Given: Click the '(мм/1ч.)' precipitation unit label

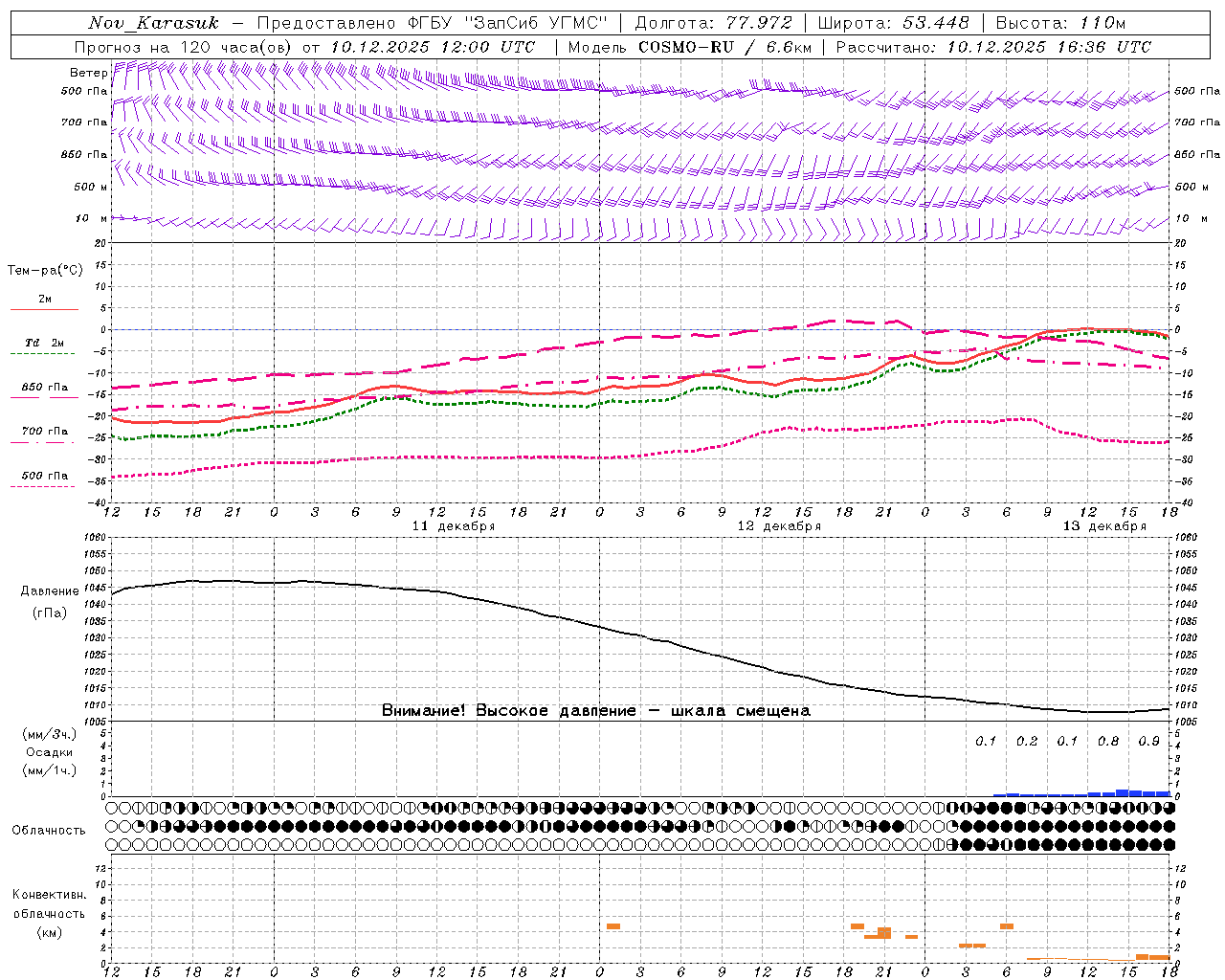Looking at the screenshot, I should point(50,770).
